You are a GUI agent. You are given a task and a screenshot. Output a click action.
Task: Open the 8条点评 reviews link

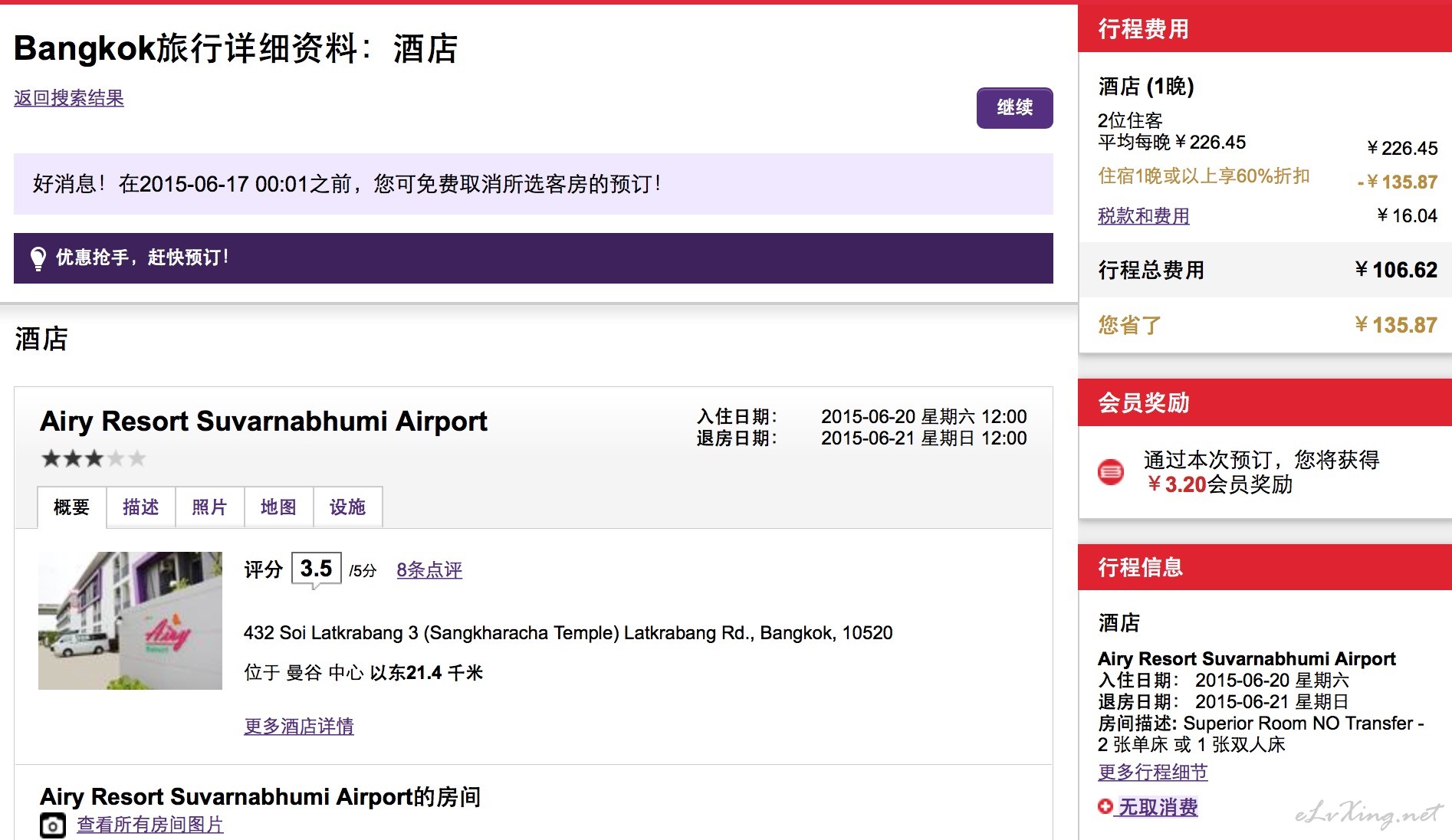point(429,570)
